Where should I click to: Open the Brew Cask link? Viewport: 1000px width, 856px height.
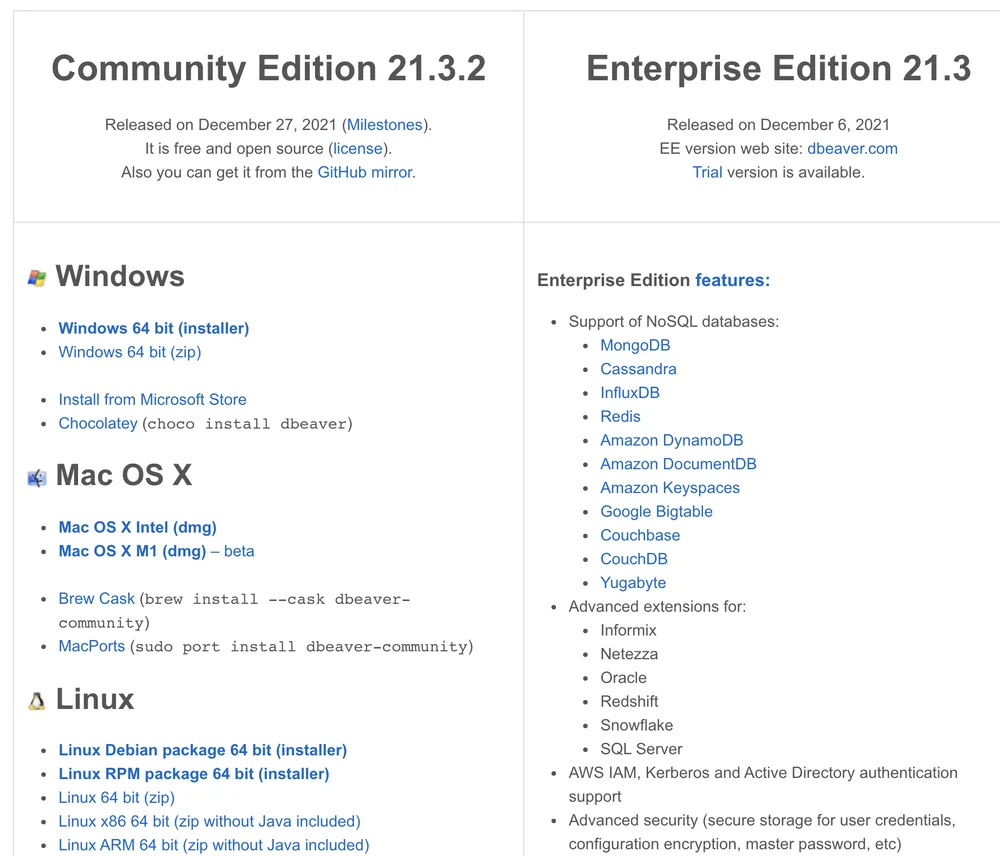click(96, 598)
